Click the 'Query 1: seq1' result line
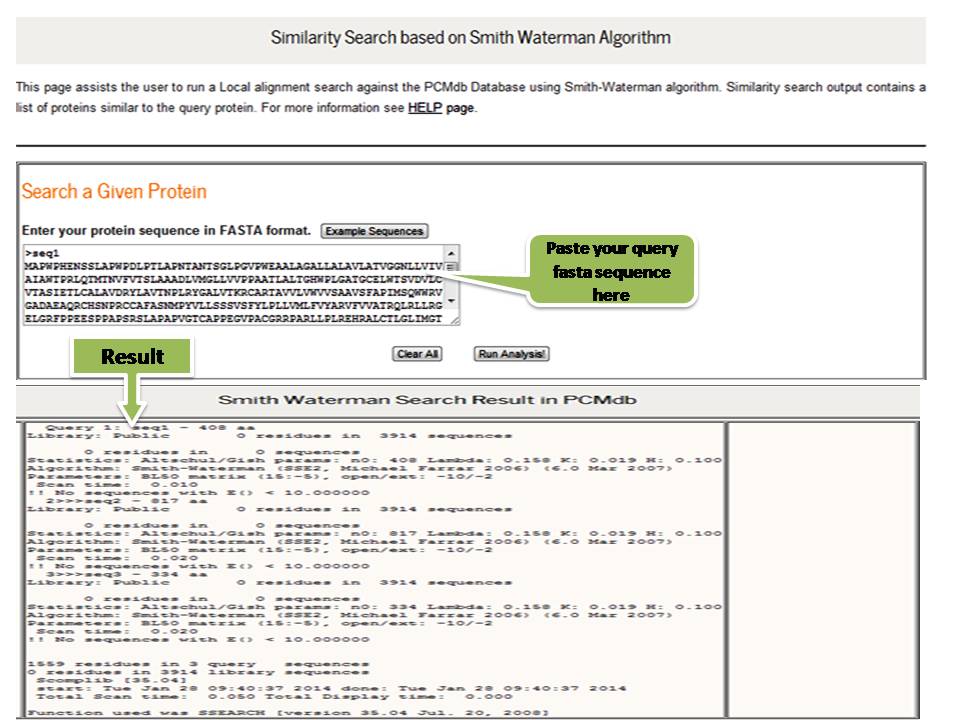 tap(110, 426)
